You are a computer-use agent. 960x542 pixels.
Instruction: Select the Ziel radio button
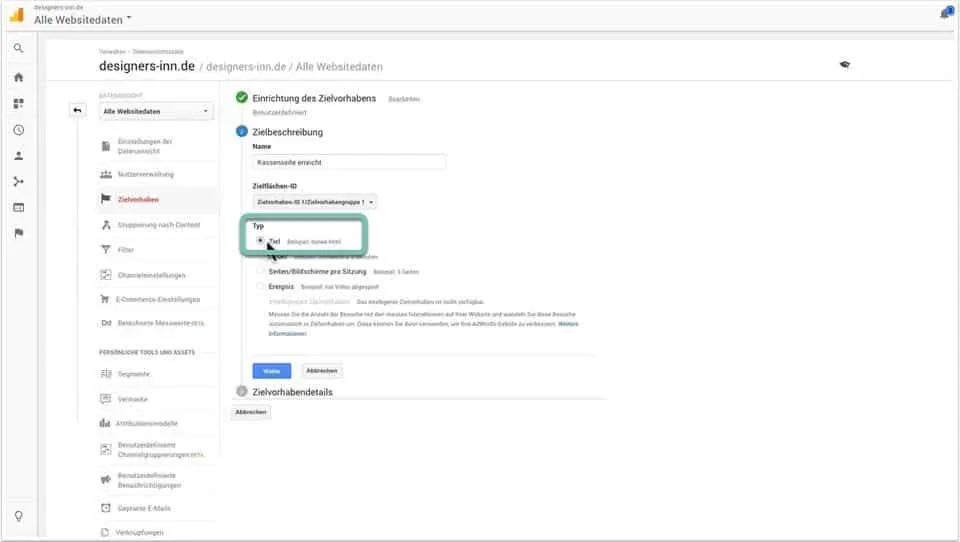click(x=260, y=241)
